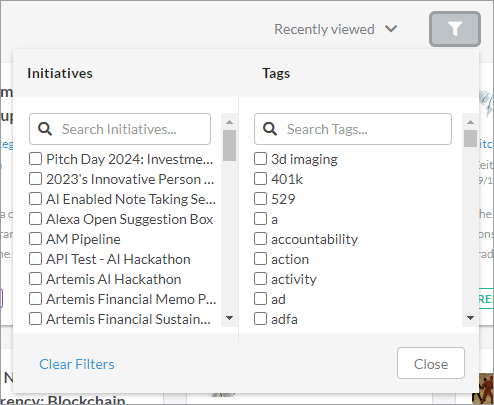
Task: Tick the 529 tag checkbox
Action: pos(260,199)
